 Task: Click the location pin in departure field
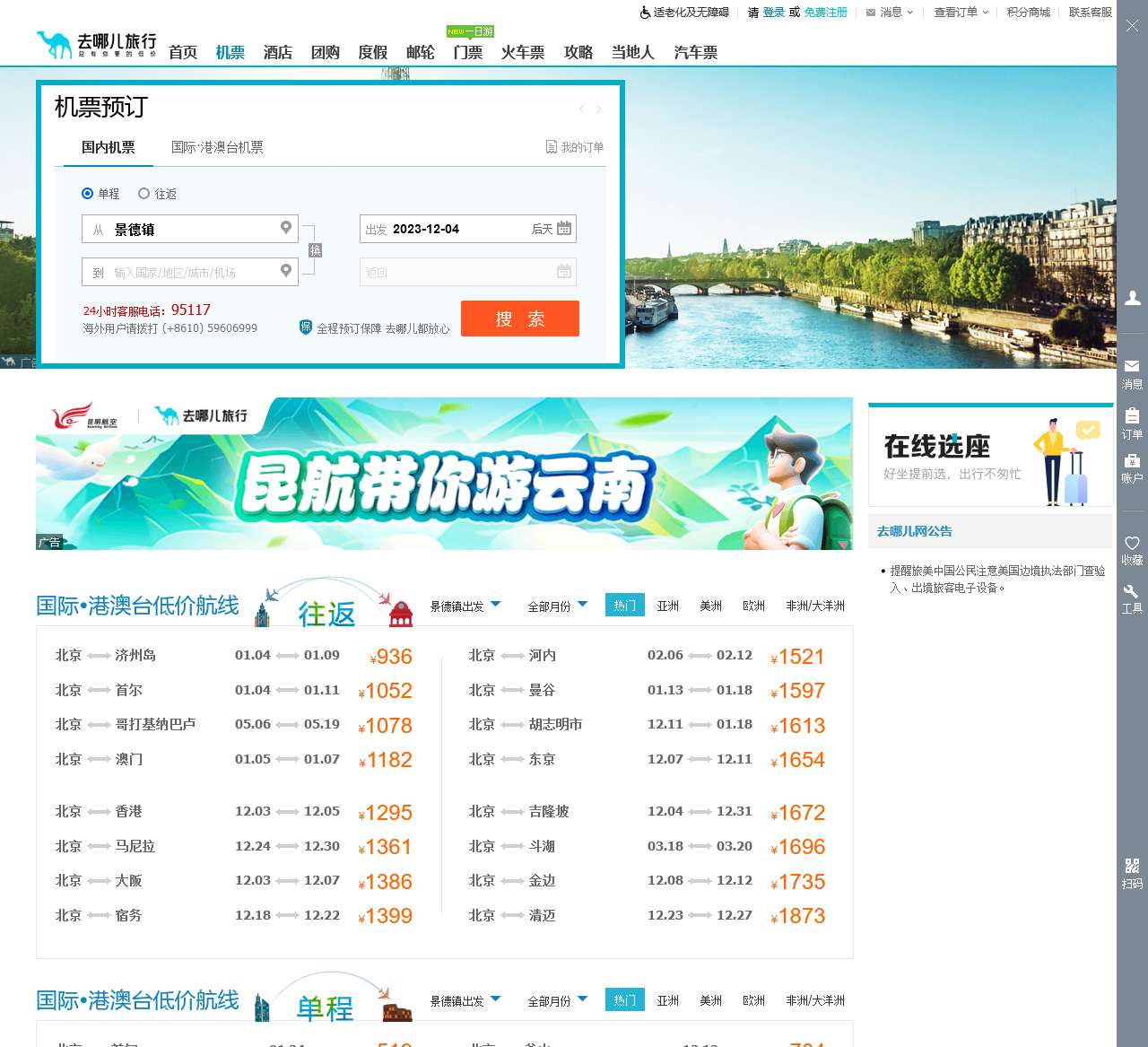[286, 228]
